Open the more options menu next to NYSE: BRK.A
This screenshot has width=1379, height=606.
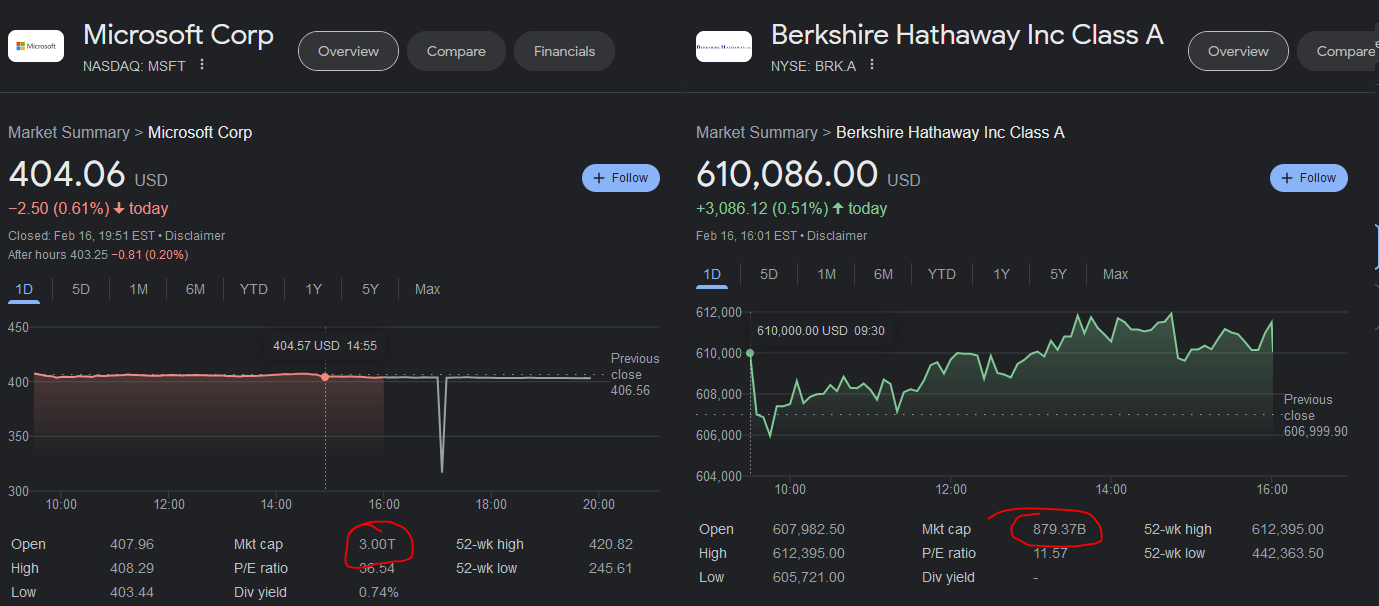[x=872, y=65]
